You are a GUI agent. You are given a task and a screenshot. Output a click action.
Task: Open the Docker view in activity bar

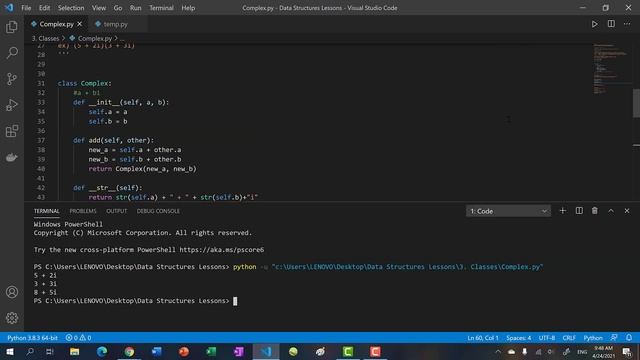coord(12,157)
